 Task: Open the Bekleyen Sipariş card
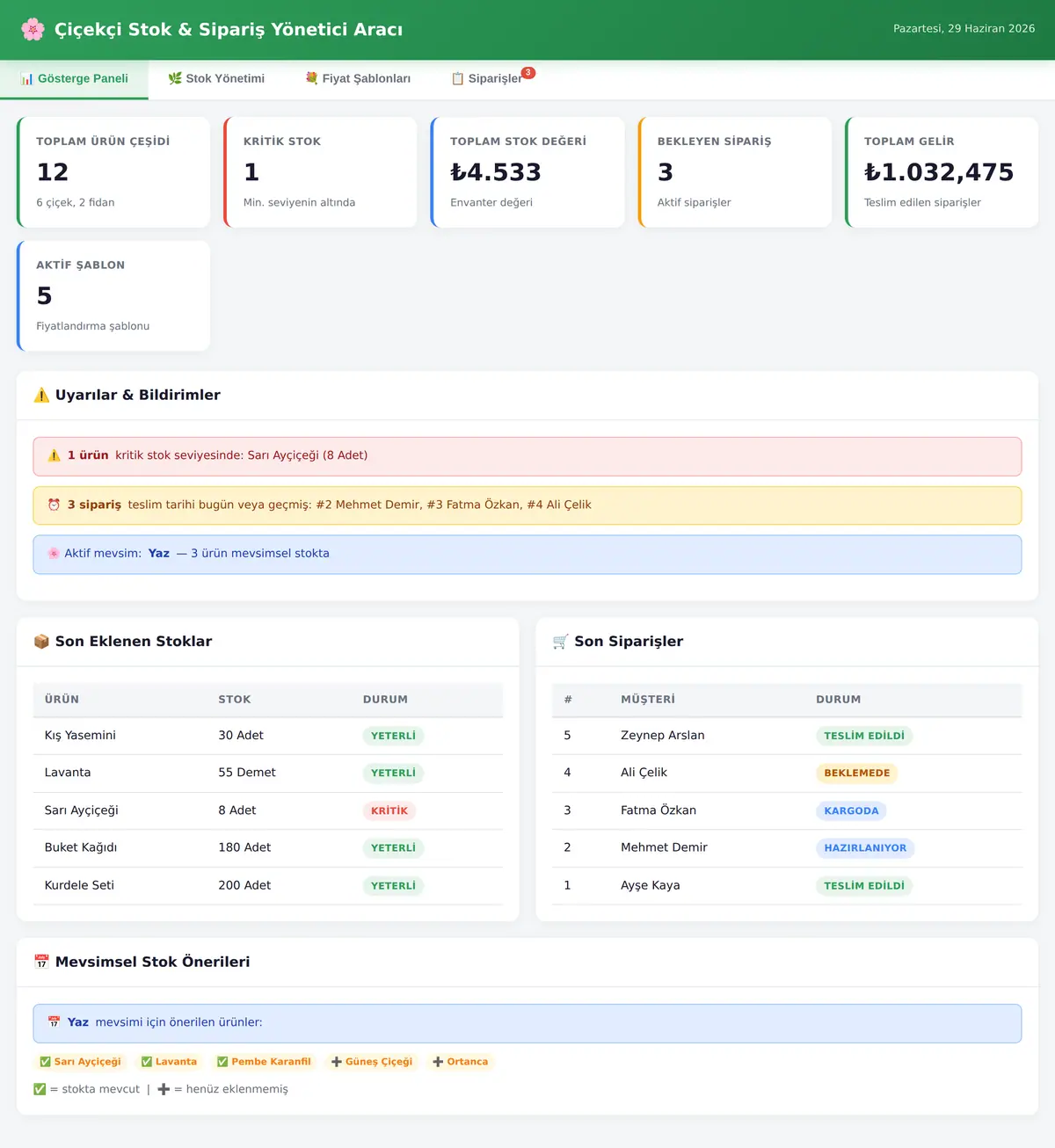[x=735, y=172]
